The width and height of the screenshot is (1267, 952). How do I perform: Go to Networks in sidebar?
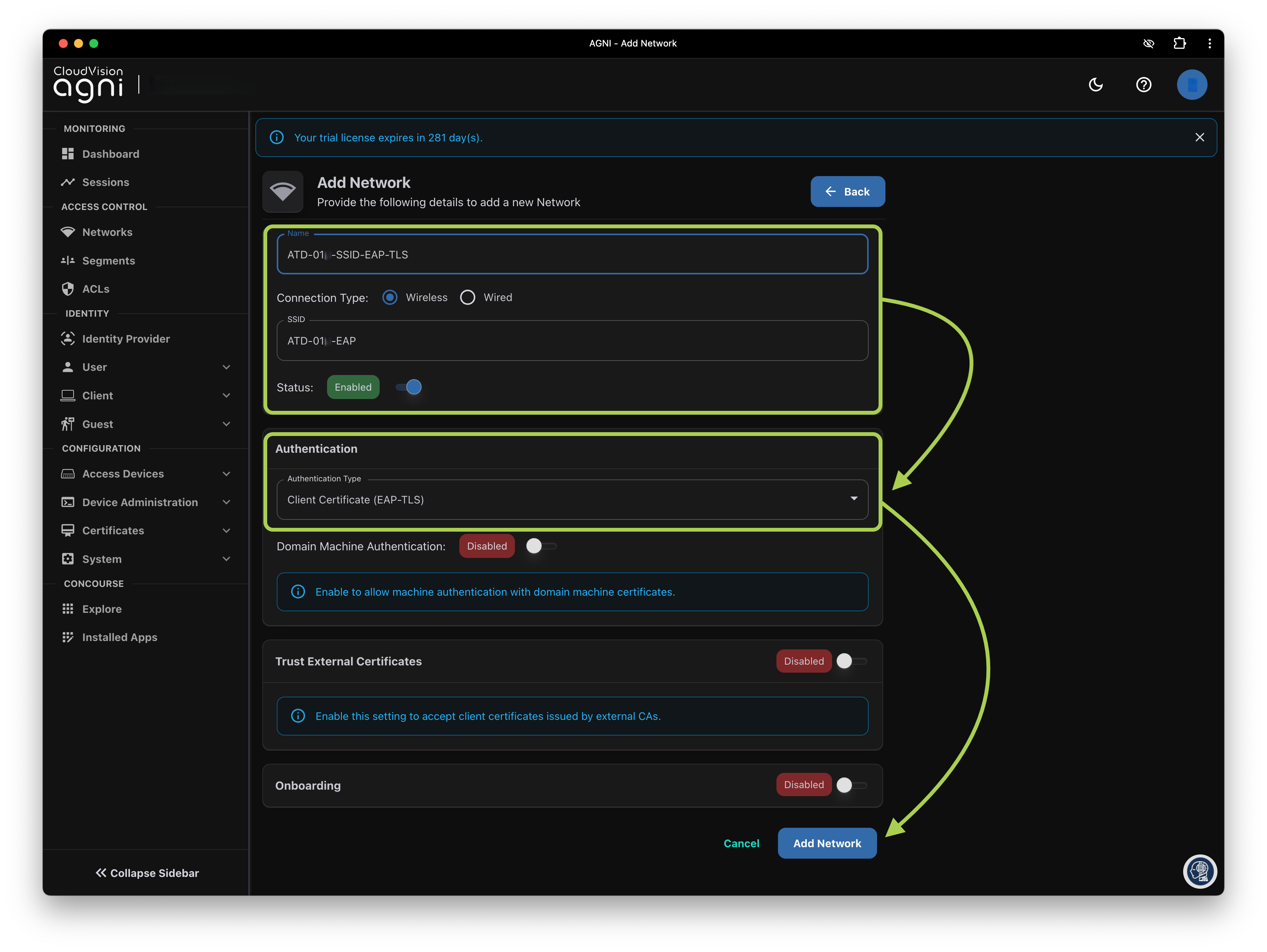click(x=107, y=232)
